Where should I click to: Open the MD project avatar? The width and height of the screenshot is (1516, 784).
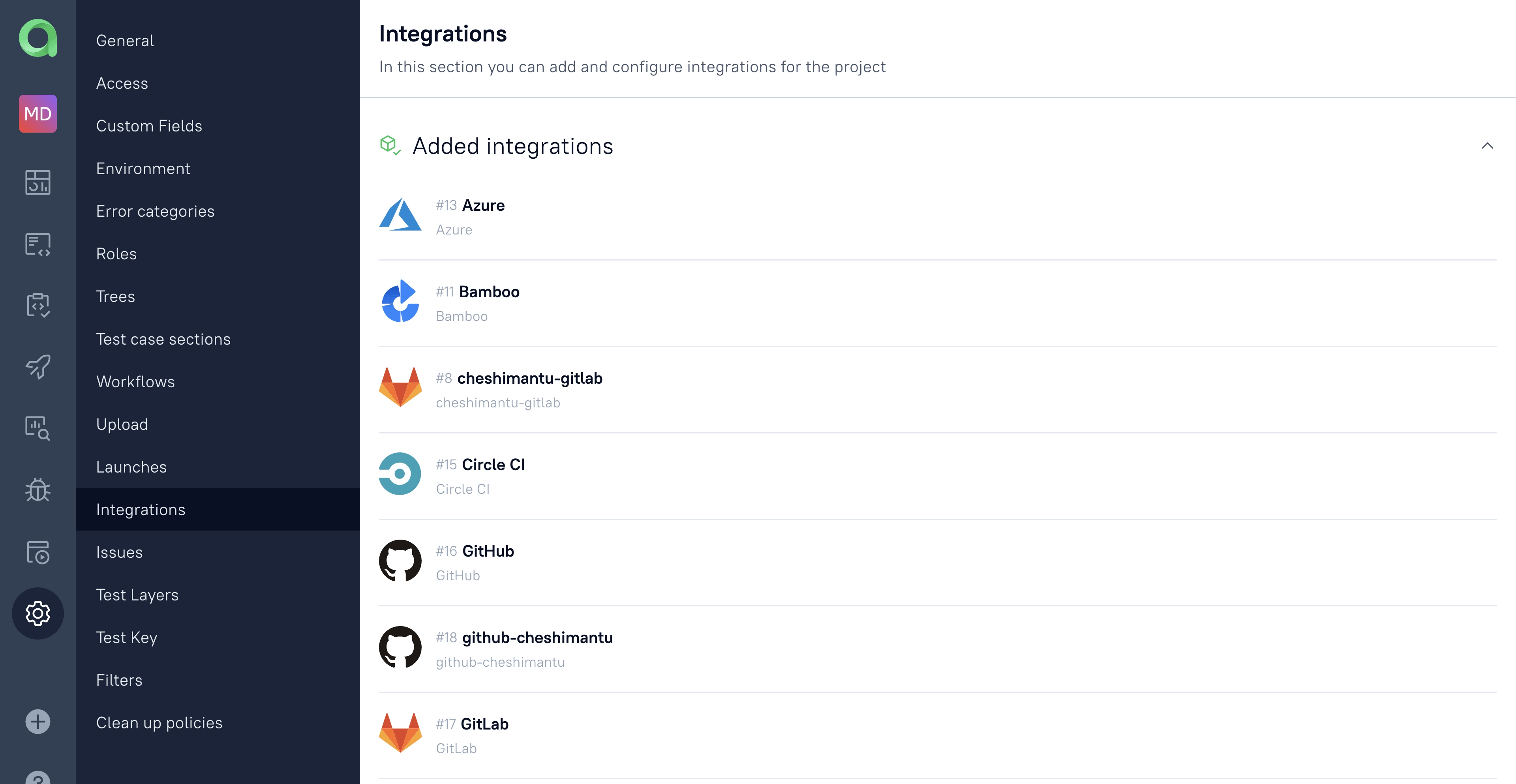pyautogui.click(x=38, y=114)
